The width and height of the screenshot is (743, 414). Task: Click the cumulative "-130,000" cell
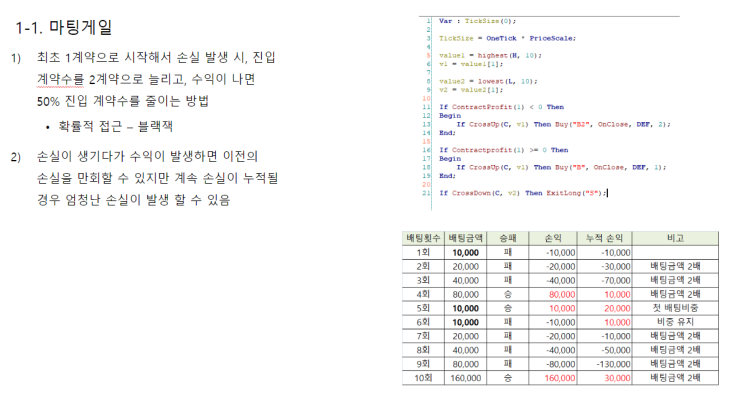(604, 364)
